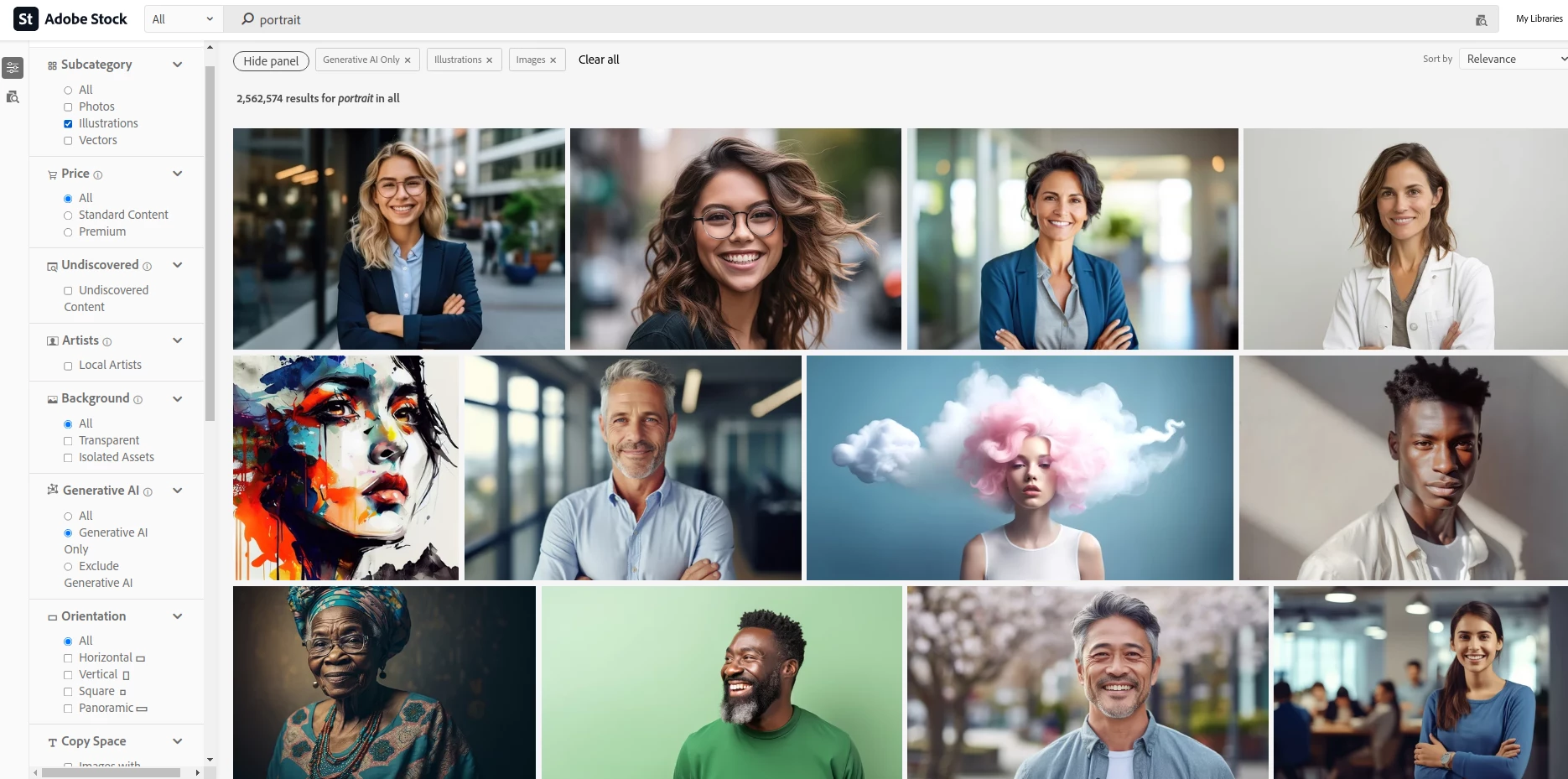Click the Hide panel button
The height and width of the screenshot is (779, 1568).
click(271, 60)
